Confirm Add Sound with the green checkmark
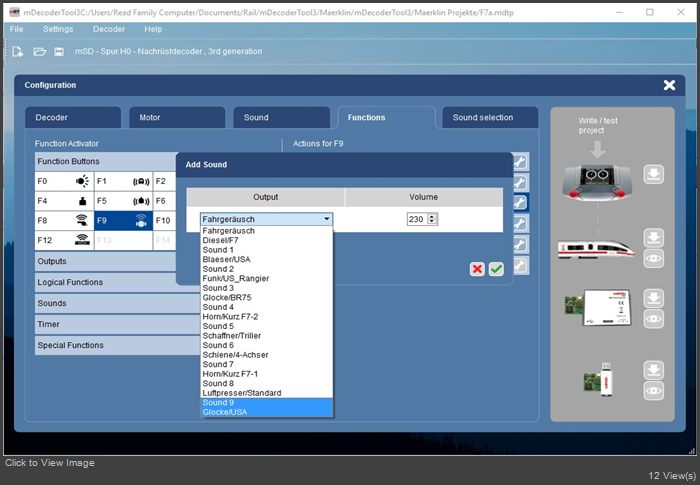The width and height of the screenshot is (700, 485). click(496, 269)
